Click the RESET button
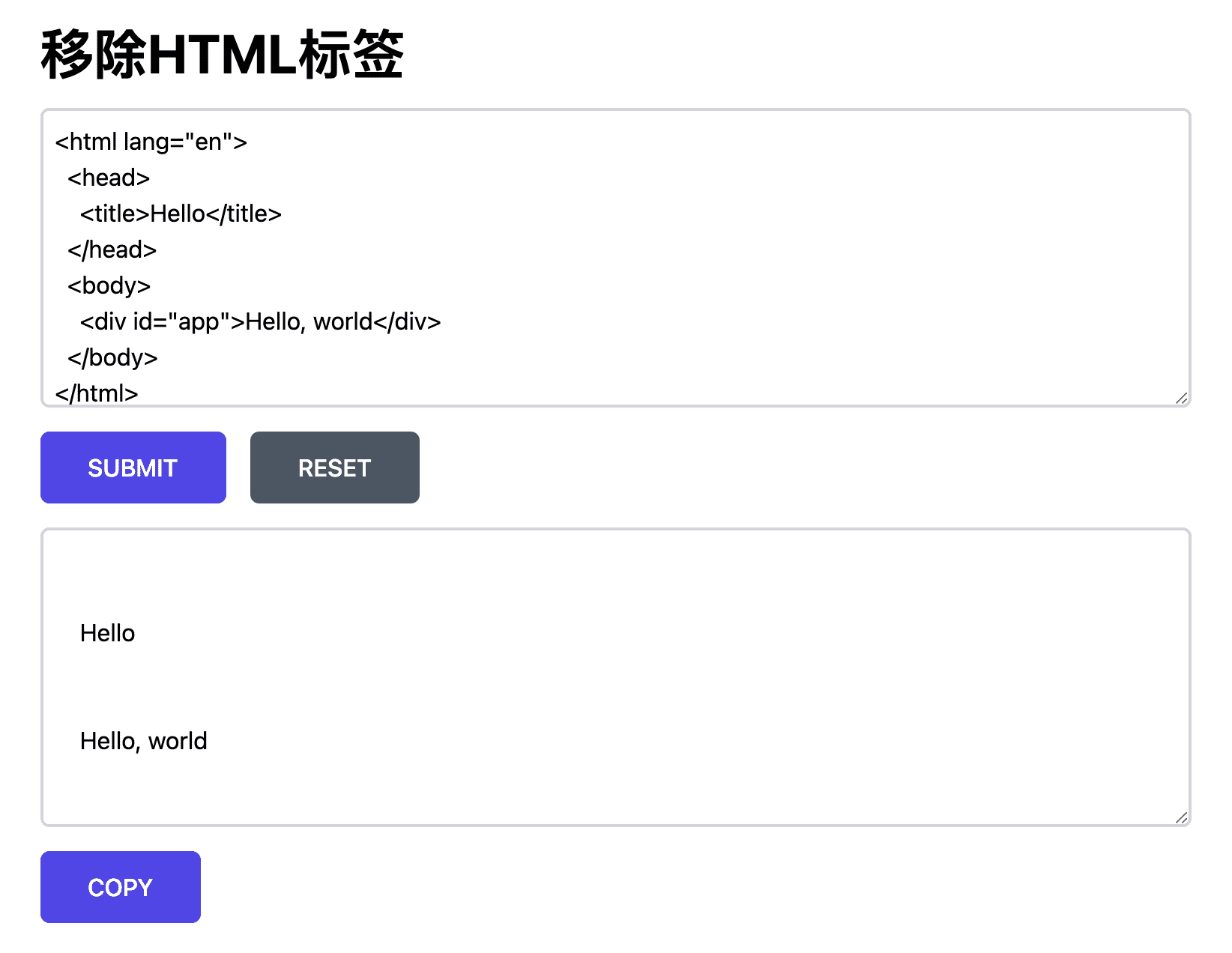 click(x=334, y=467)
